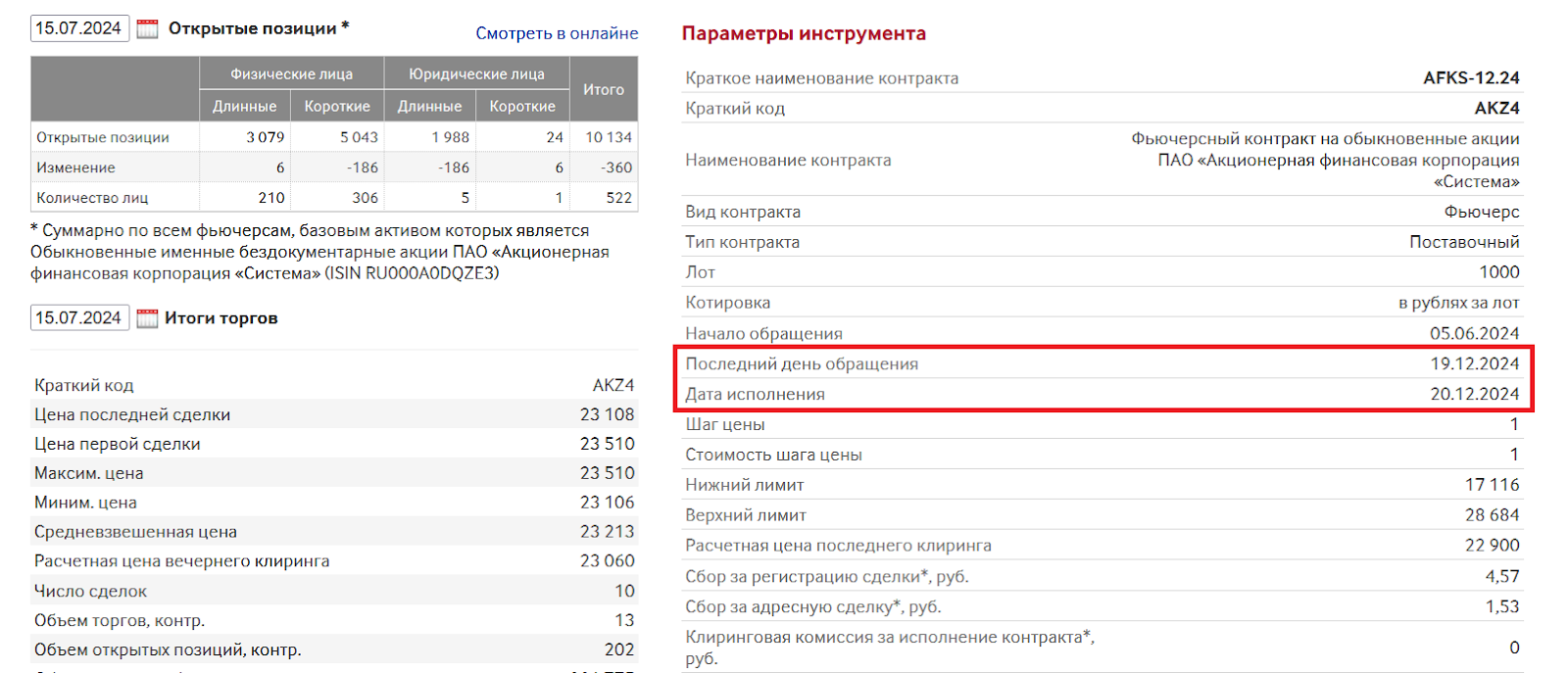Image resolution: width=1568 pixels, height=673 pixels.
Task: Select the Цена первой сделки label
Action: [x=117, y=444]
